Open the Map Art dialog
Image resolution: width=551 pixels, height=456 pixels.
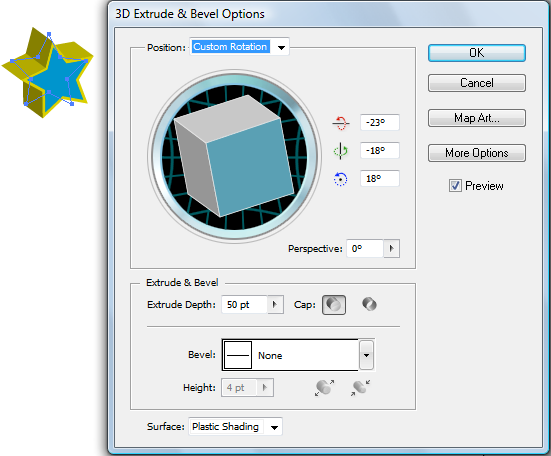click(x=477, y=118)
